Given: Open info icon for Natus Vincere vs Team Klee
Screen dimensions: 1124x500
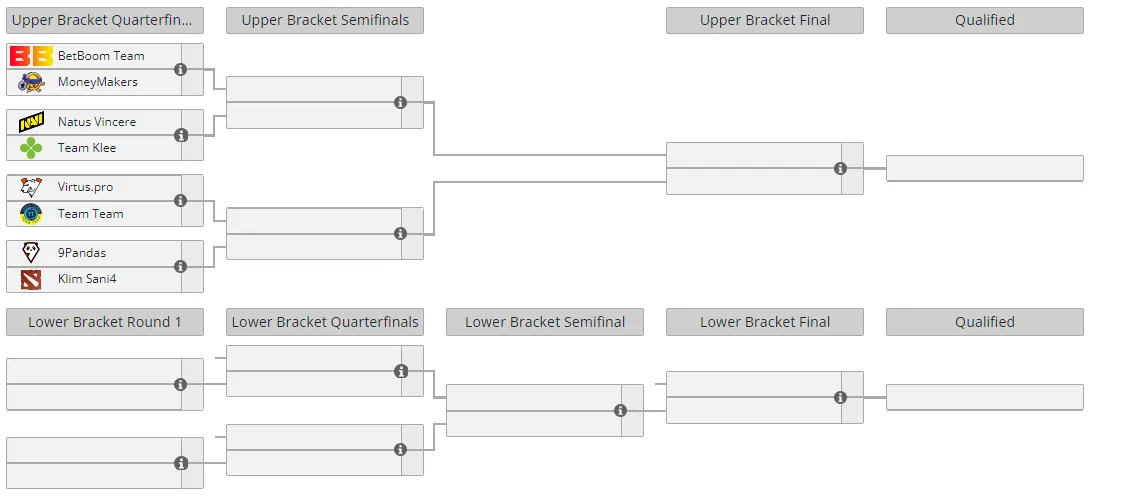Looking at the screenshot, I should 181,135.
